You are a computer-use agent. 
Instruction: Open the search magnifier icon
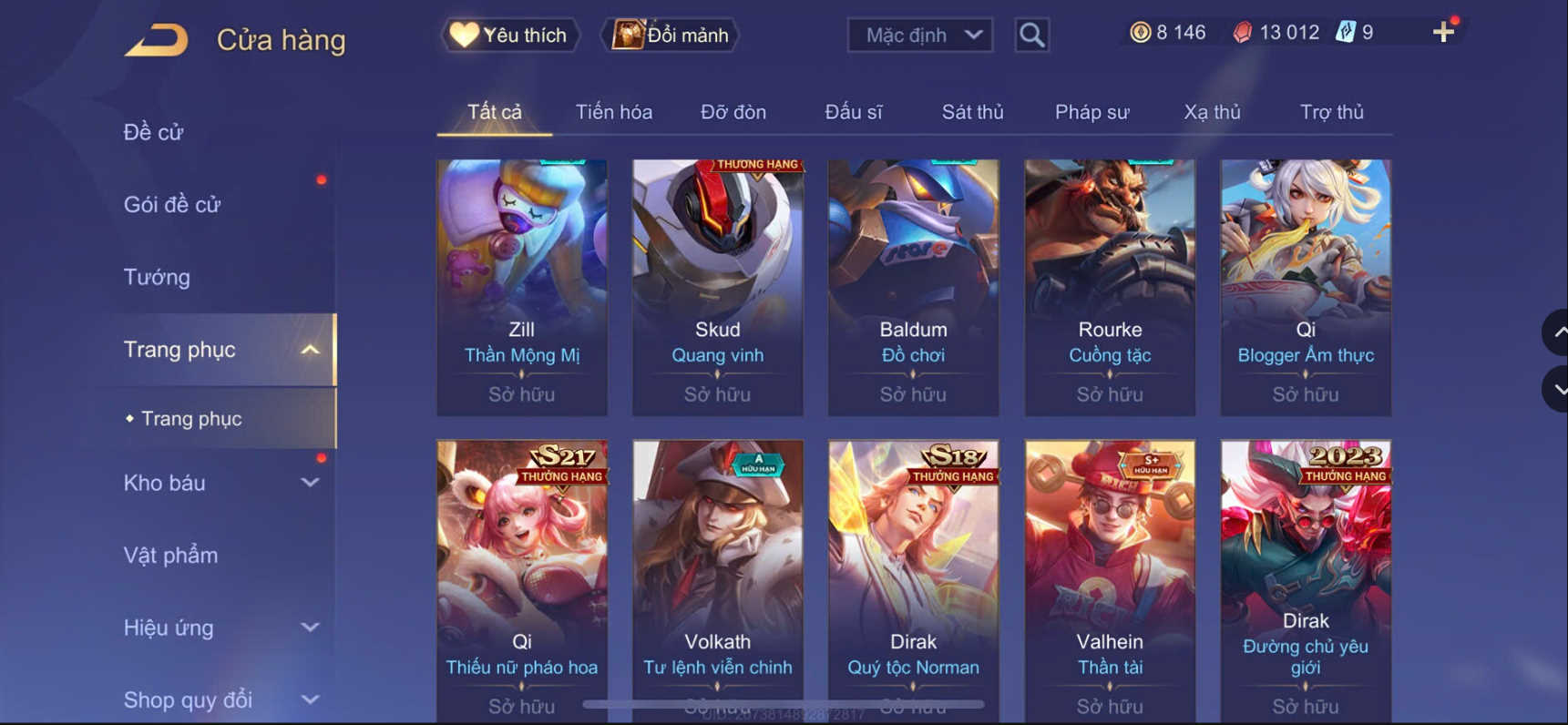[x=1031, y=36]
